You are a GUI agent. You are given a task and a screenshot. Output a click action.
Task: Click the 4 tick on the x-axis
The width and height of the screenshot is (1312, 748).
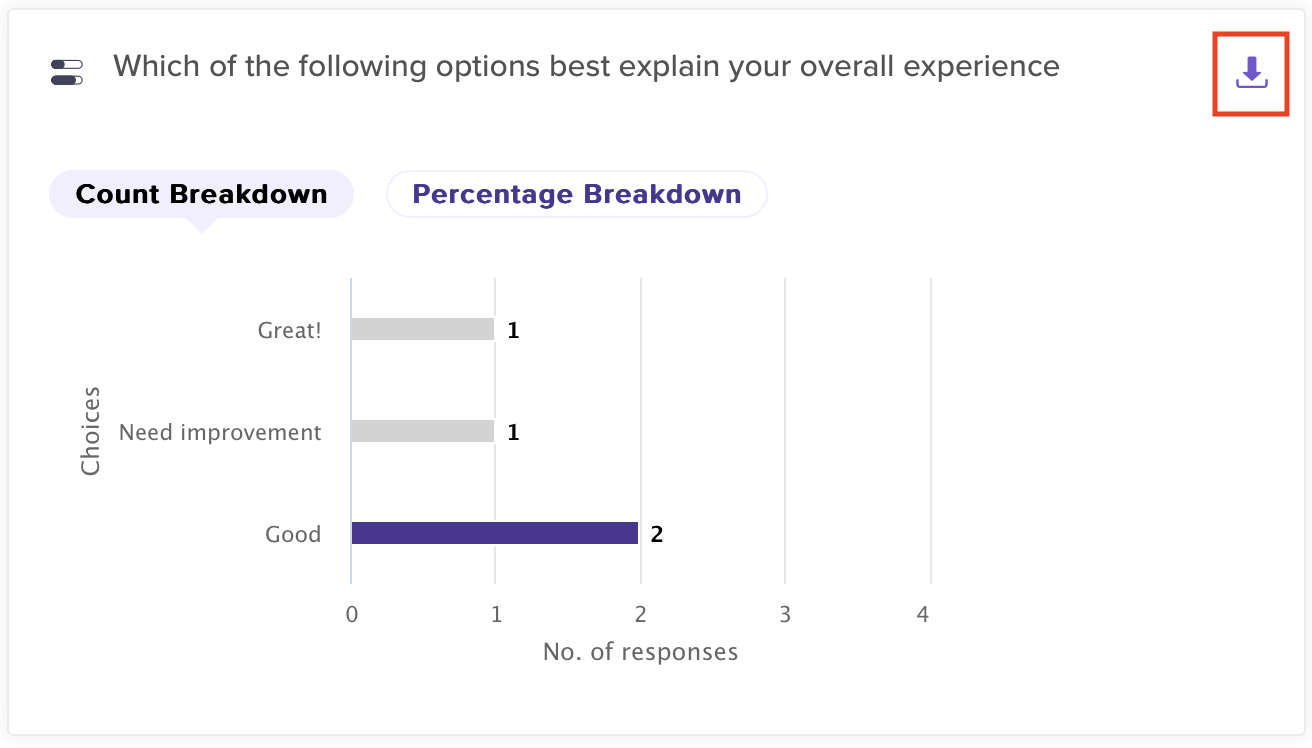click(x=923, y=614)
